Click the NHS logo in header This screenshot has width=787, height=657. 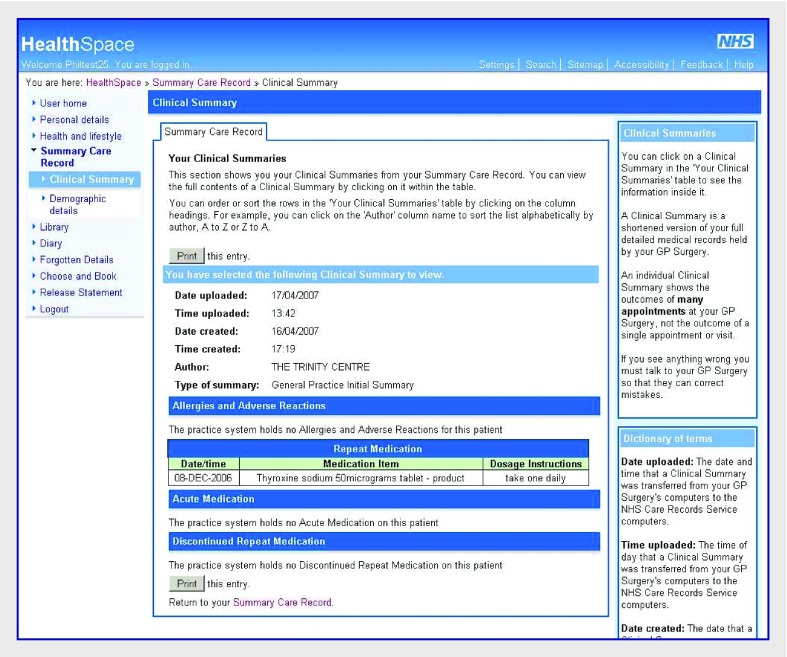735,41
